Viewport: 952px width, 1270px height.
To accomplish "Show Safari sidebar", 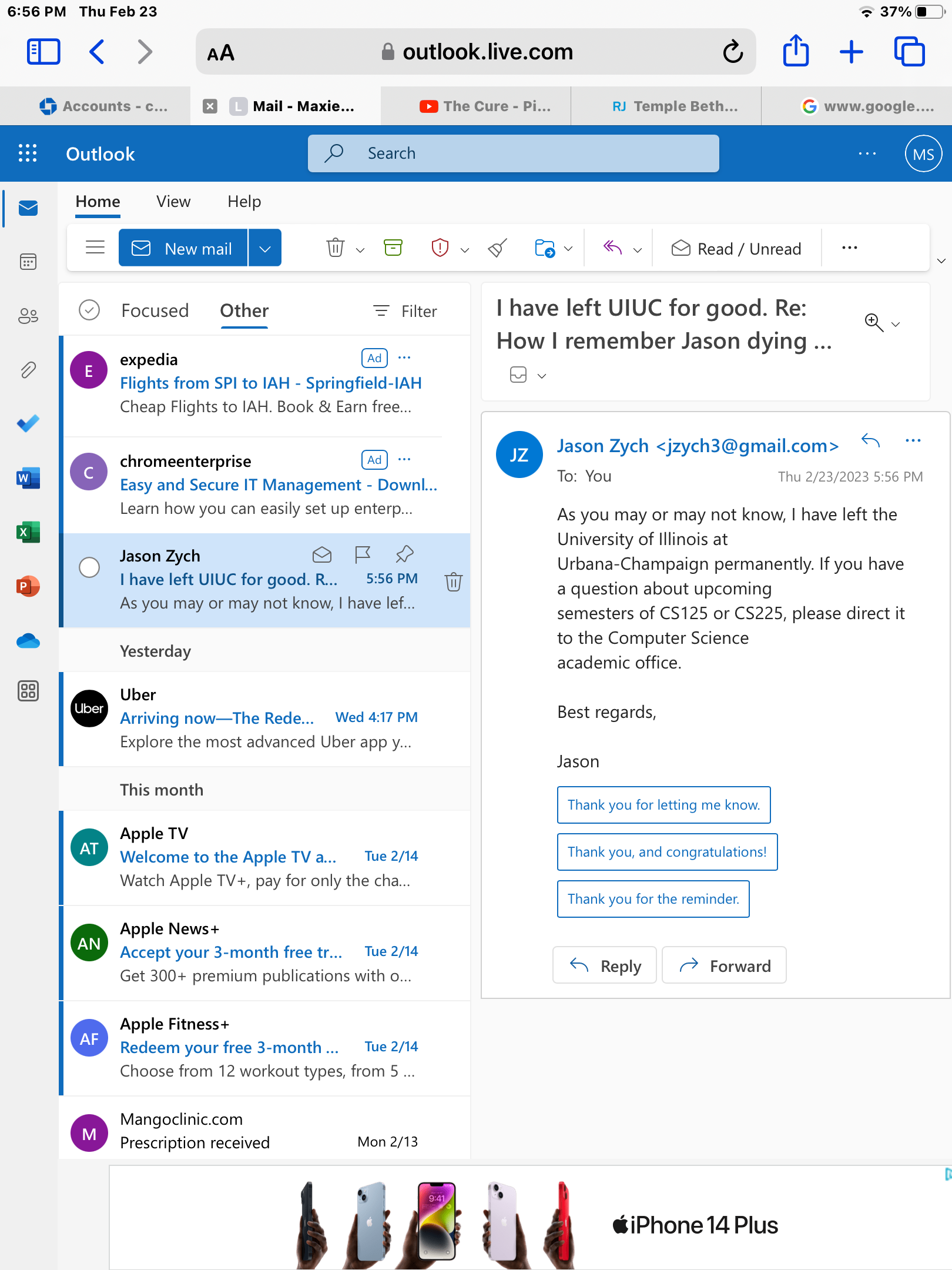I will click(x=43, y=52).
